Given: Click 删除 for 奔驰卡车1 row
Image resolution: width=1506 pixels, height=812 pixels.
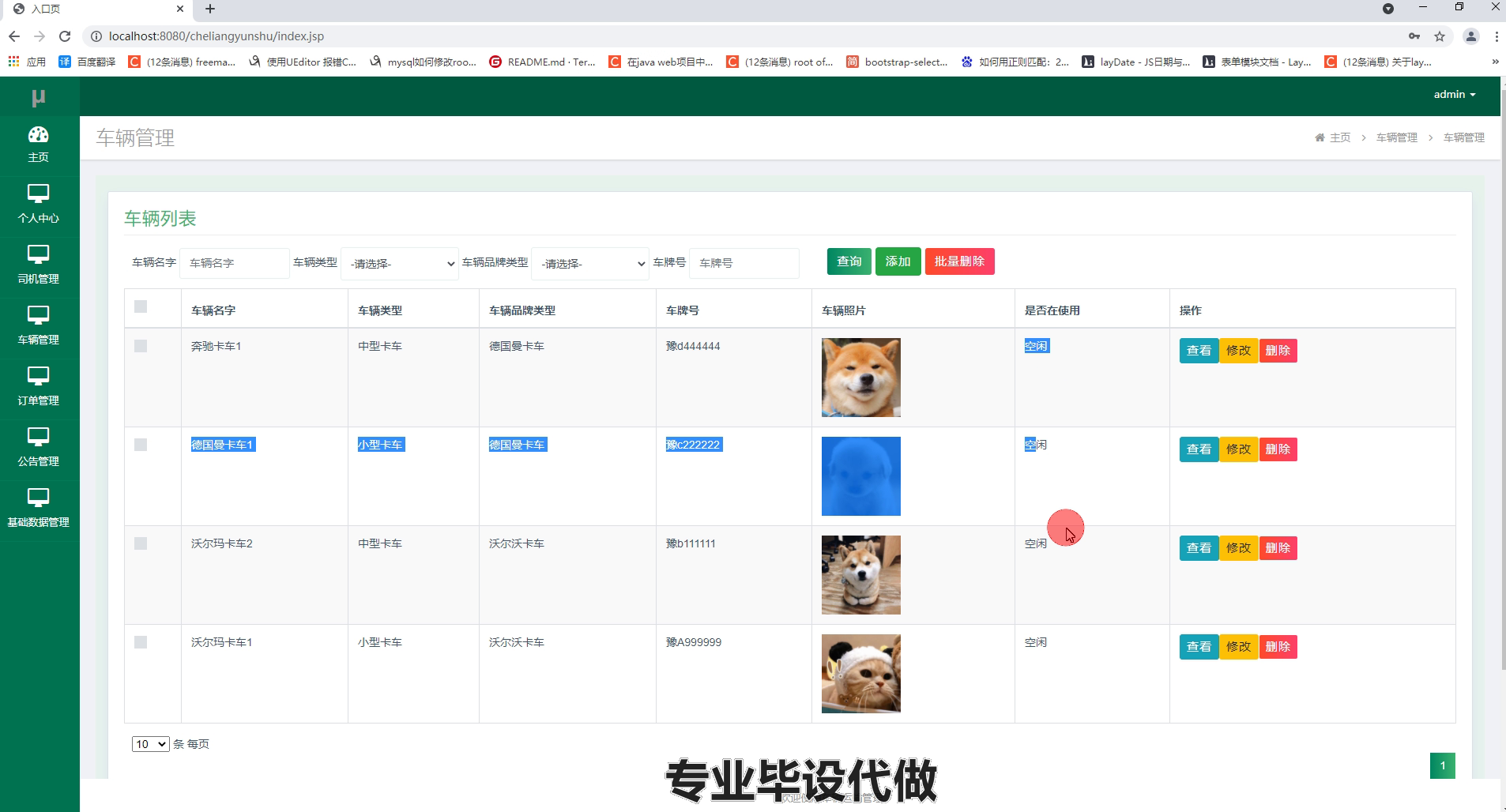Looking at the screenshot, I should pyautogui.click(x=1278, y=351).
